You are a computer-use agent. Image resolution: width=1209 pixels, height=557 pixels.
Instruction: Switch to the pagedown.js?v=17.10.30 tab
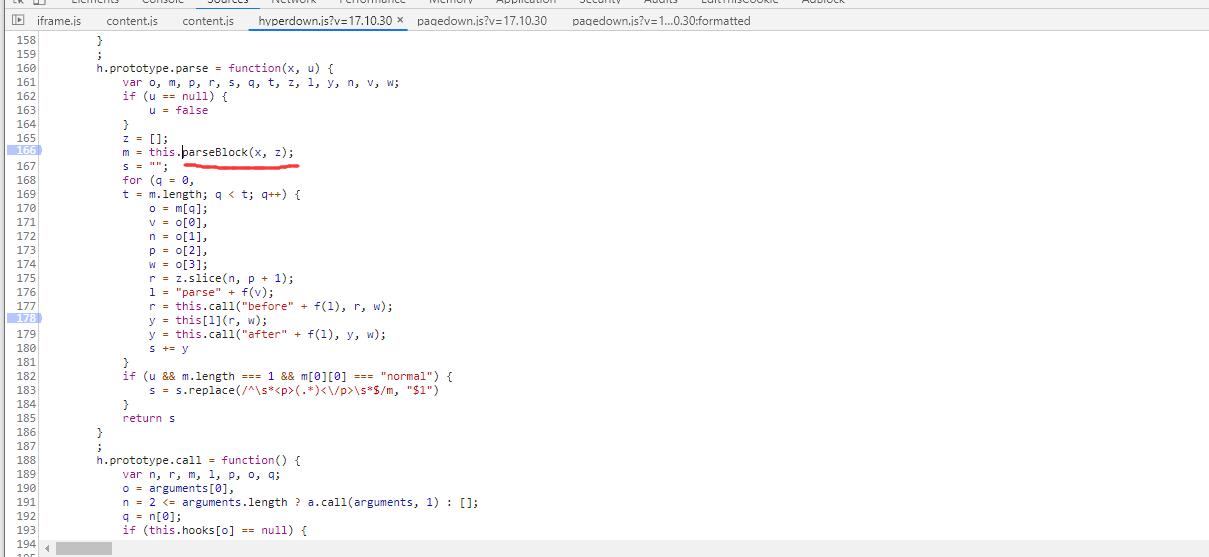481,21
